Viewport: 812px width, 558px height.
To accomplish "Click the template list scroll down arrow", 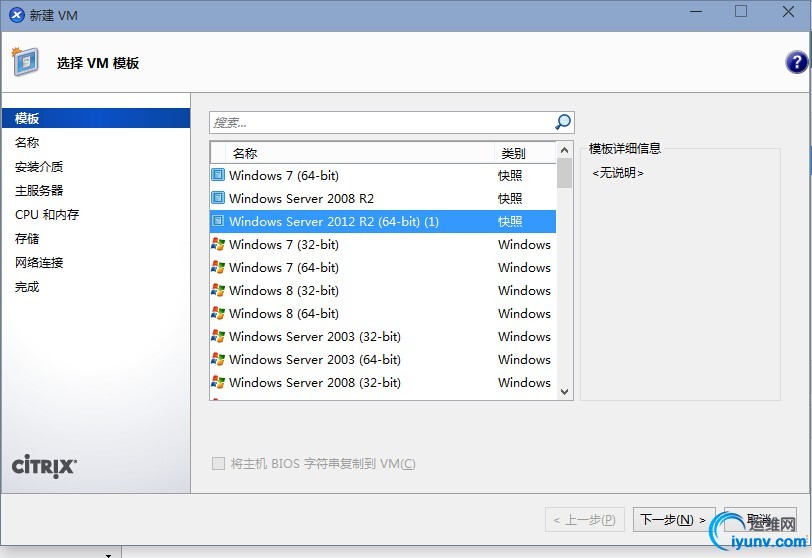I will tap(564, 392).
